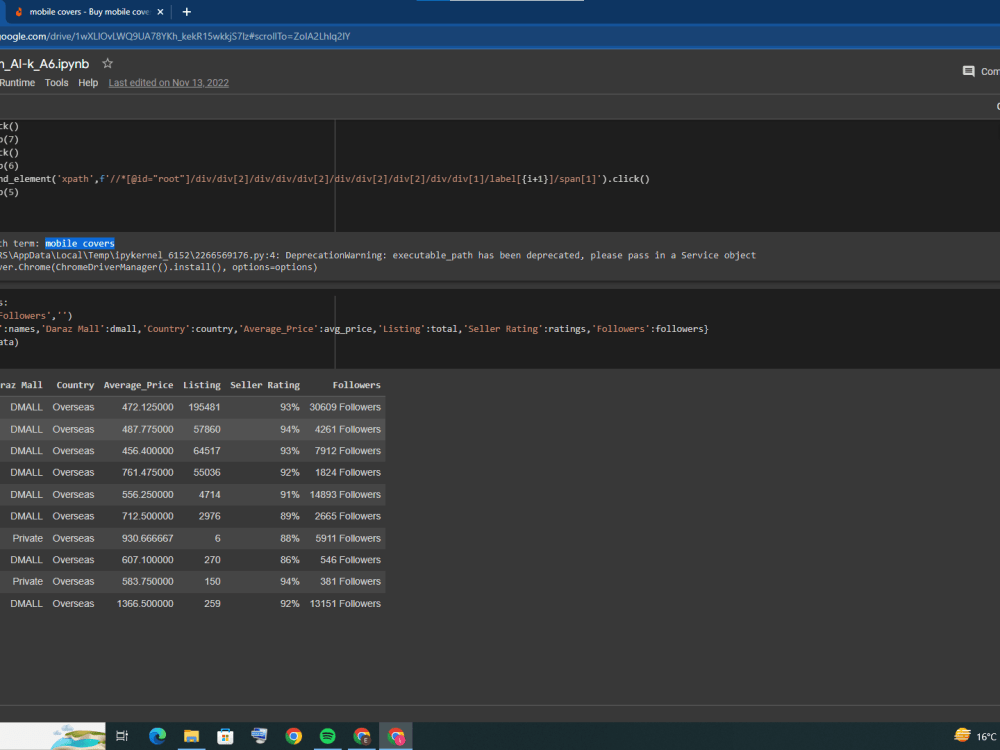Screen dimensions: 1000x750
Task: Click the notebook filename ending A6.ipynb
Action: pyautogui.click(x=45, y=64)
